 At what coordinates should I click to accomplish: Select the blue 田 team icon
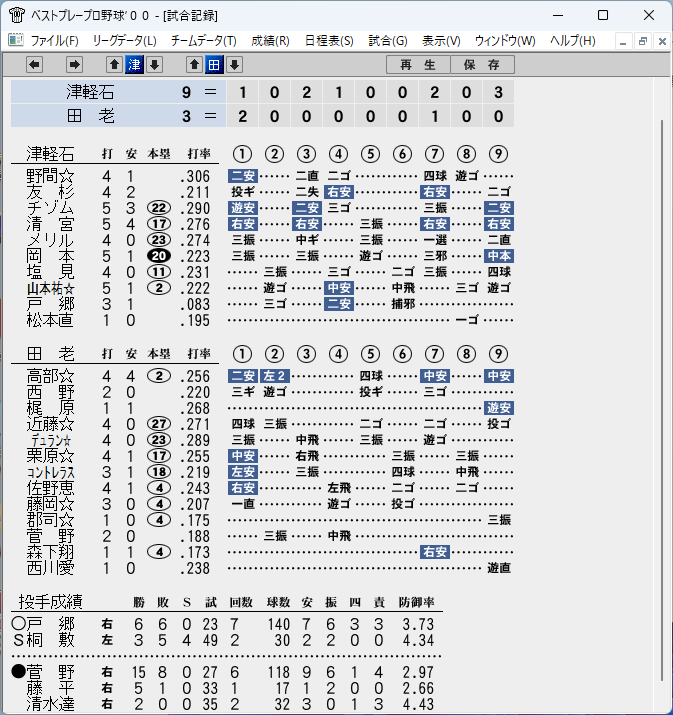tap(214, 65)
